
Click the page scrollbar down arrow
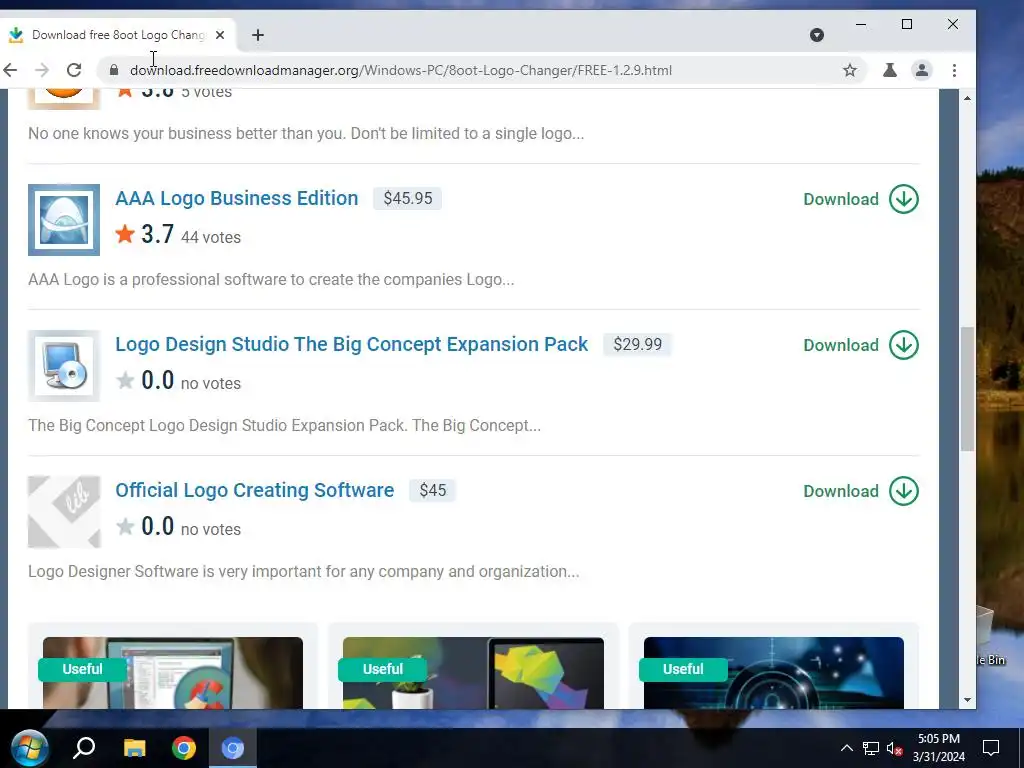click(967, 700)
